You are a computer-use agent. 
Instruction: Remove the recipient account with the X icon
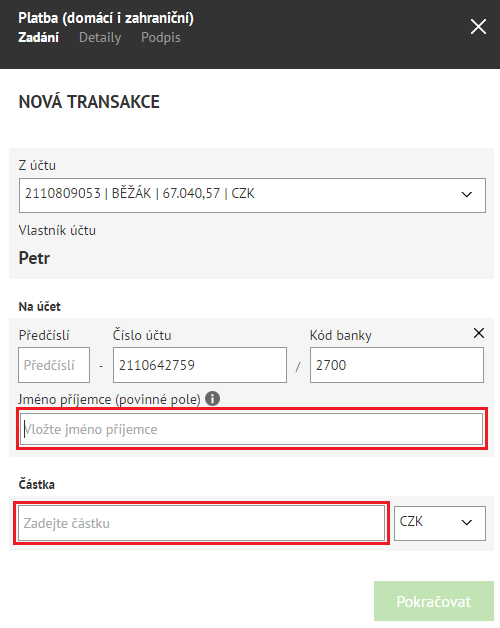tap(479, 333)
